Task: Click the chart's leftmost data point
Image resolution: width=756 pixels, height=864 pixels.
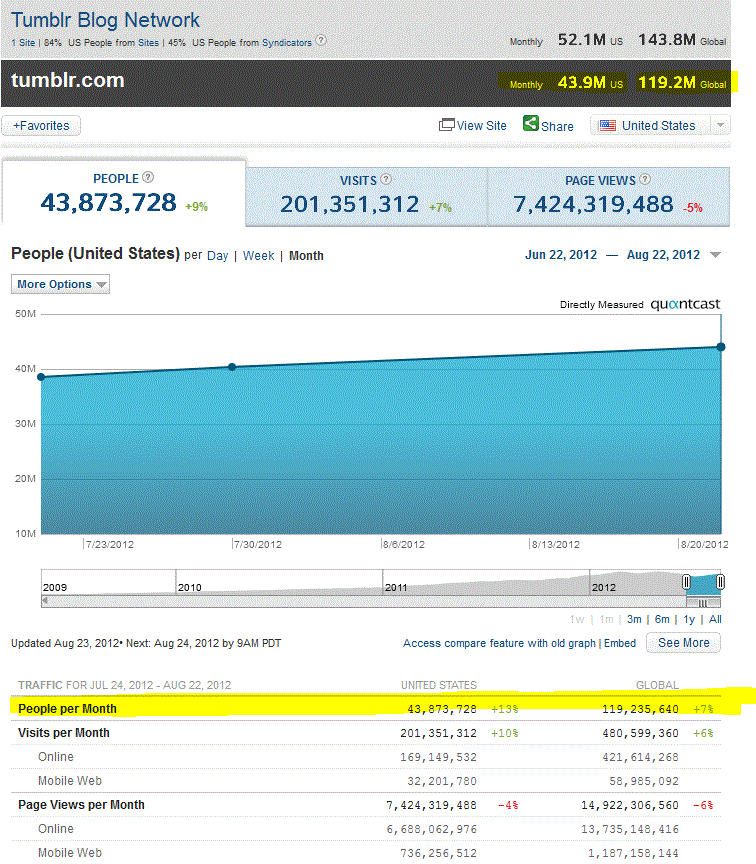Action: coord(41,377)
